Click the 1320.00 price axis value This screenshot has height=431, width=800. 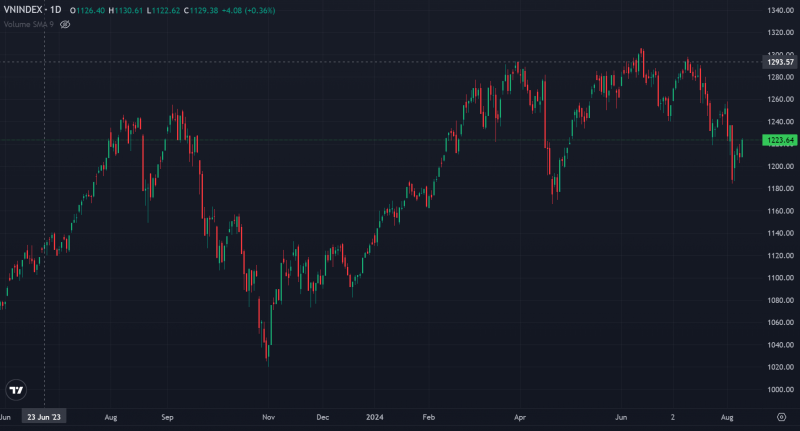[781, 33]
